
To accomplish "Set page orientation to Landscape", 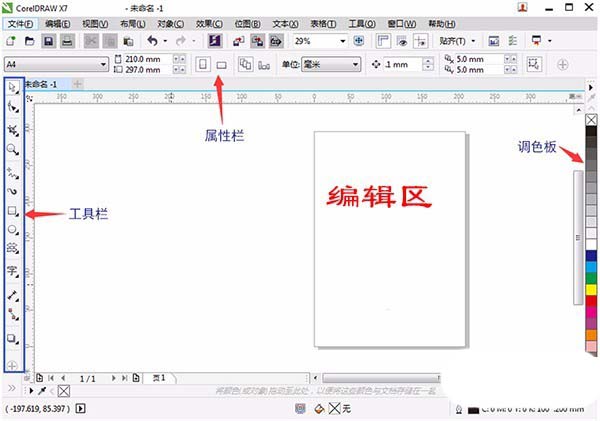I will 222,65.
